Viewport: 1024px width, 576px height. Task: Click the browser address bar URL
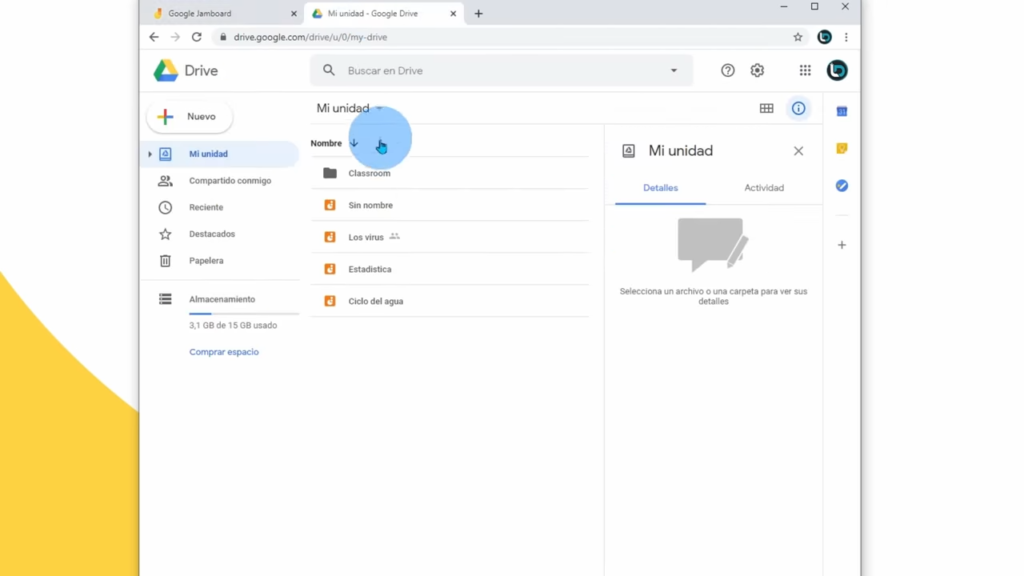point(310,37)
